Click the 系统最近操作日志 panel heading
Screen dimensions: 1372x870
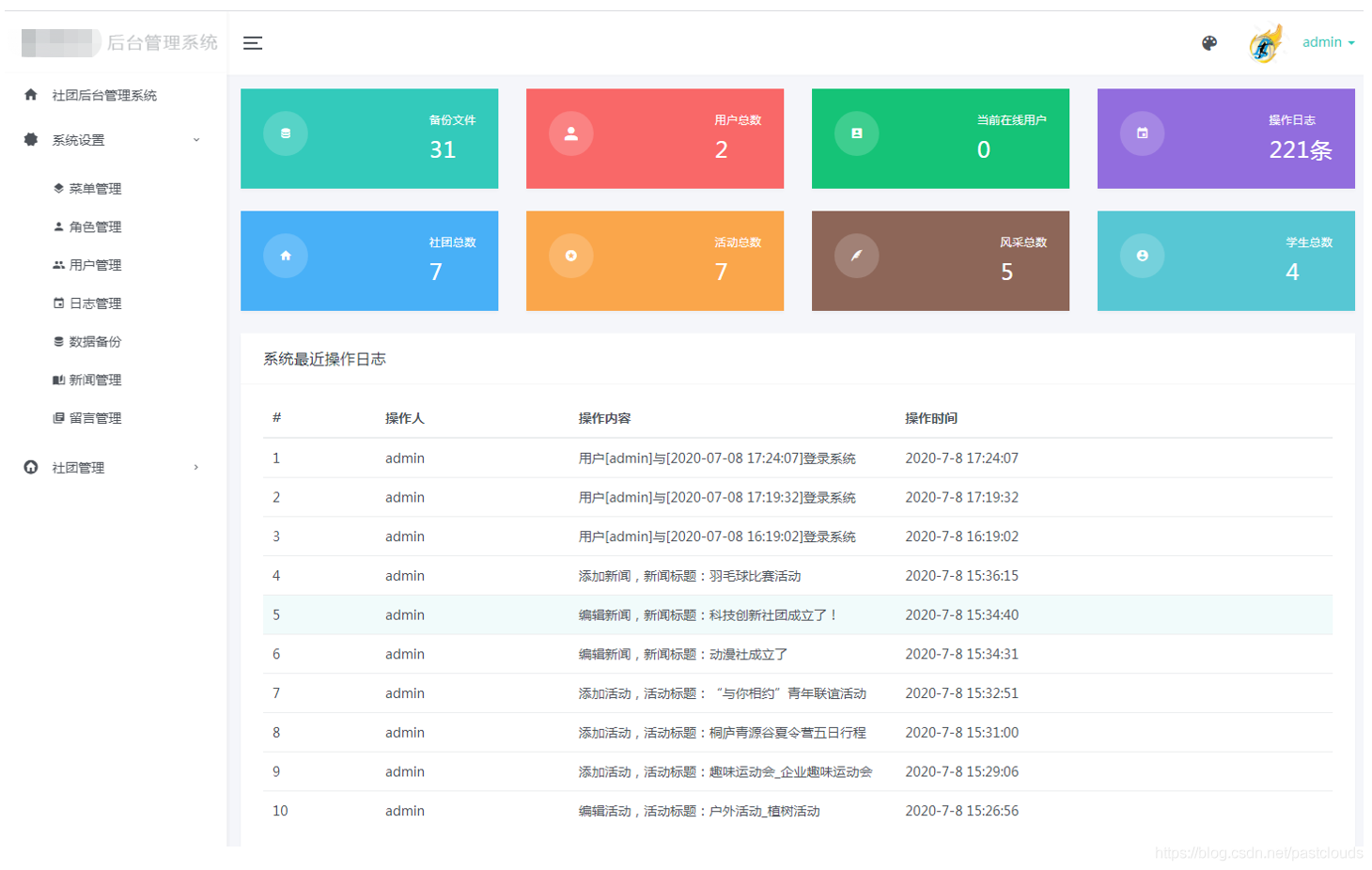coord(324,359)
